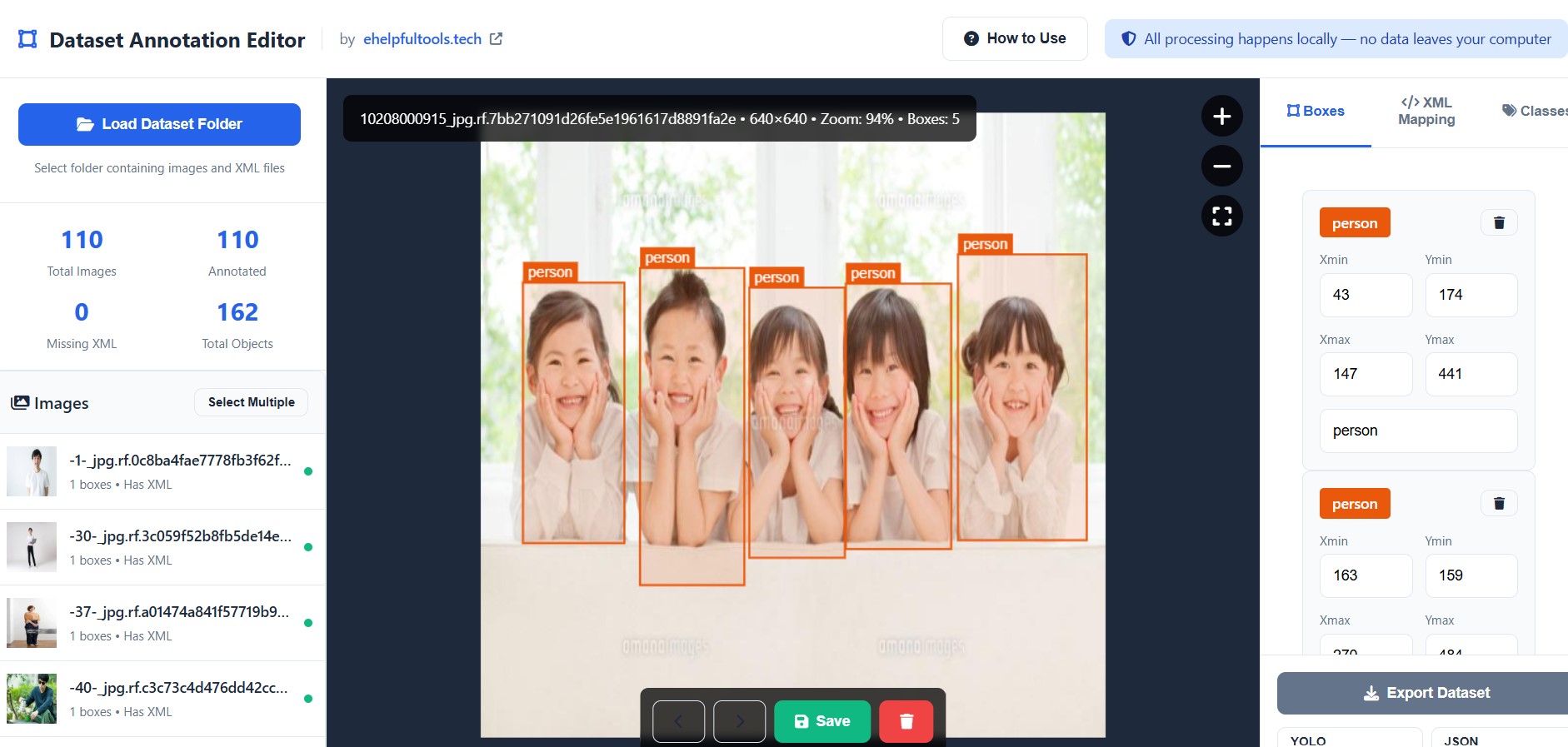Viewport: 1568px width, 747px height.
Task: Go to the previous image arrow
Action: click(678, 721)
